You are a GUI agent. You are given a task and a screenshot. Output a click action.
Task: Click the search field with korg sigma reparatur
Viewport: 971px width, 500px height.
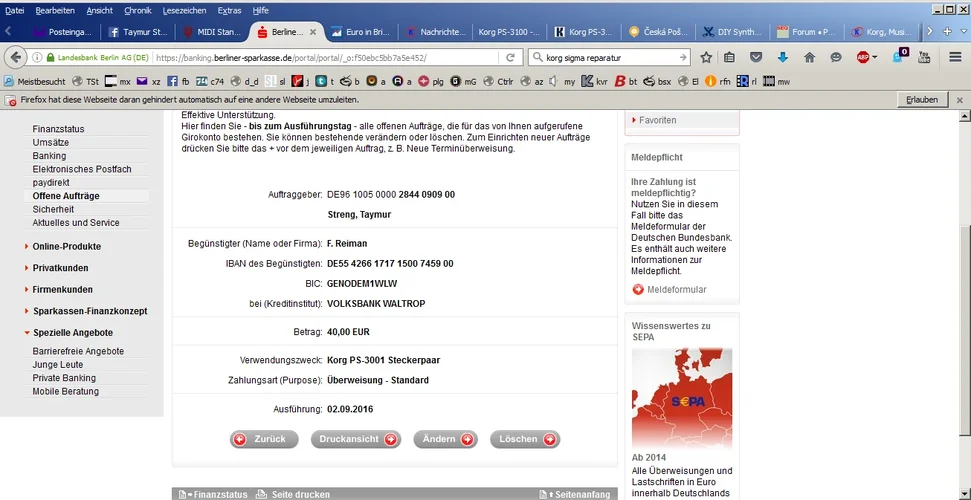(607, 58)
